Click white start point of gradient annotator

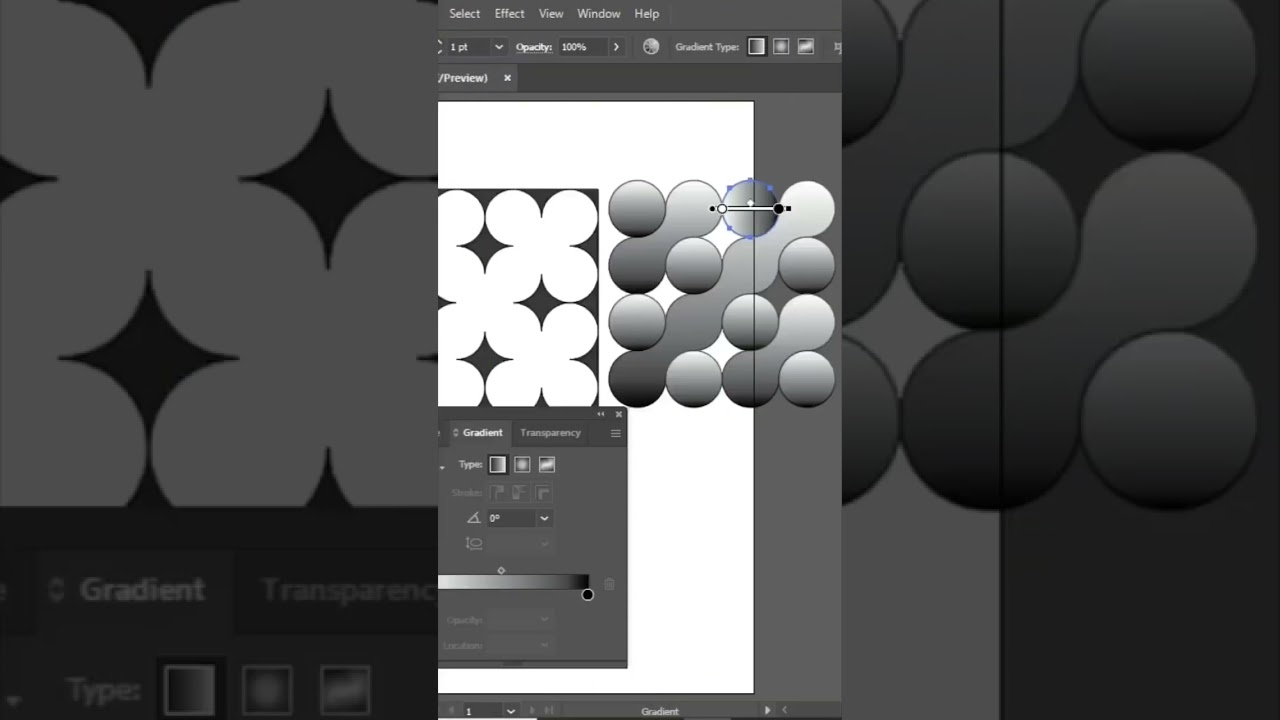pos(722,209)
